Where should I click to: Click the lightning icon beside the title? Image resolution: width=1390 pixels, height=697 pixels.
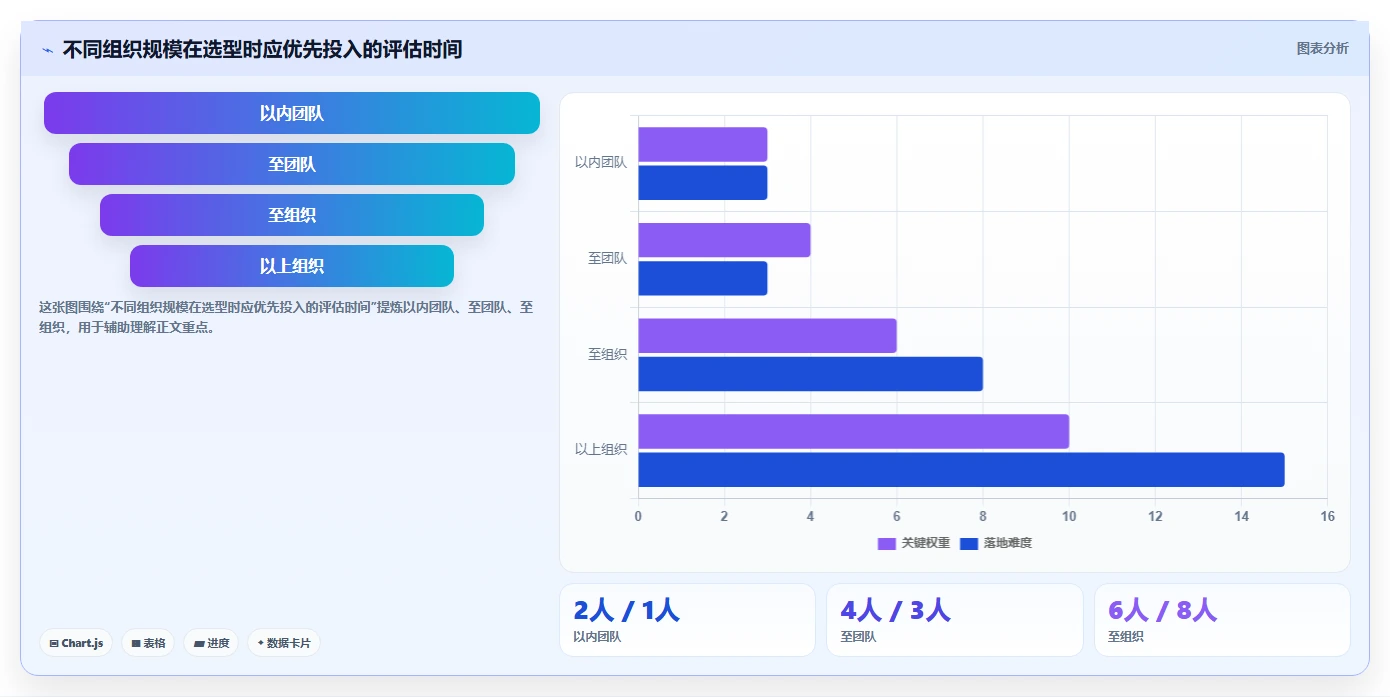click(47, 50)
